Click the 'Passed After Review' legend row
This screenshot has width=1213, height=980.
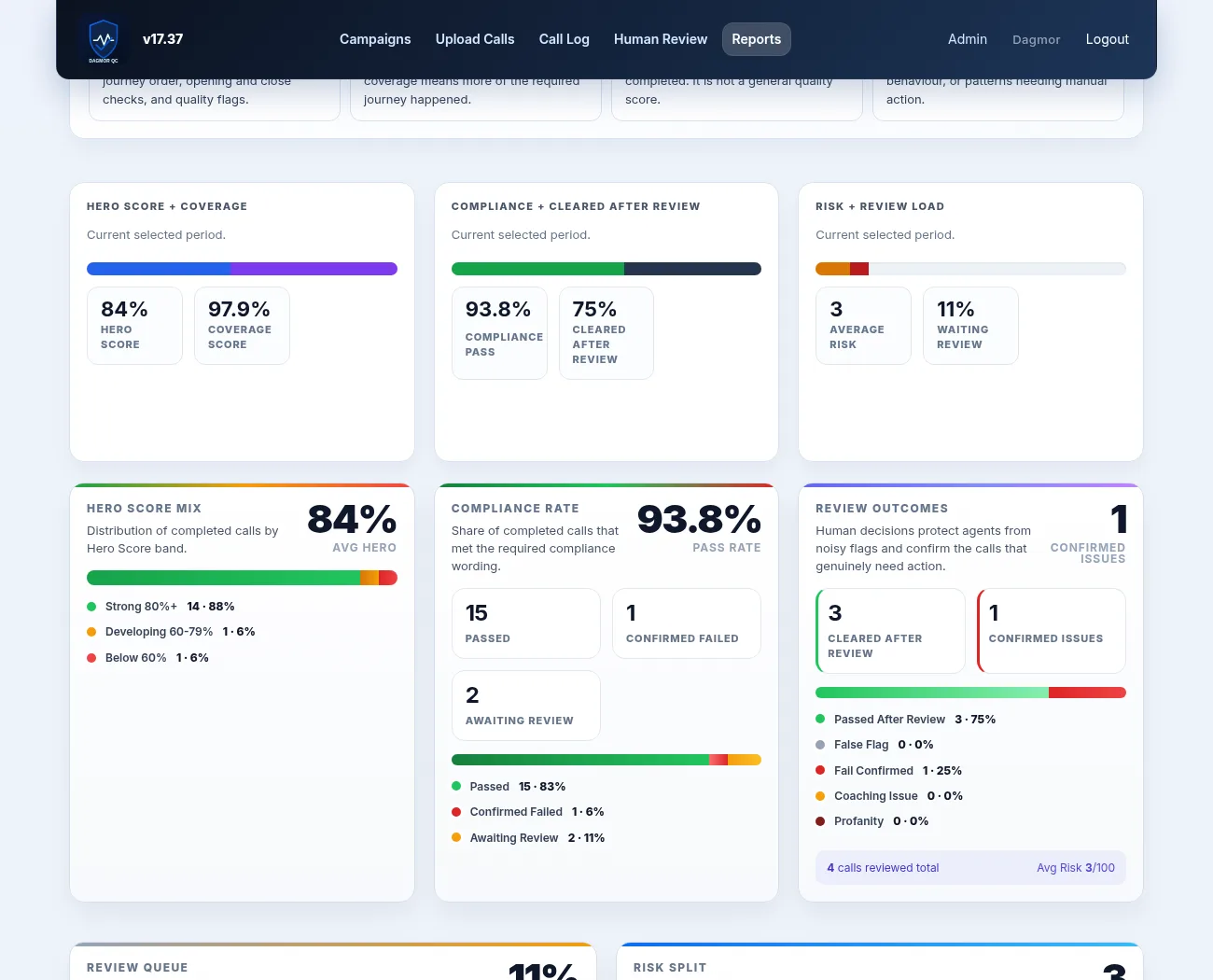pyautogui.click(x=905, y=720)
